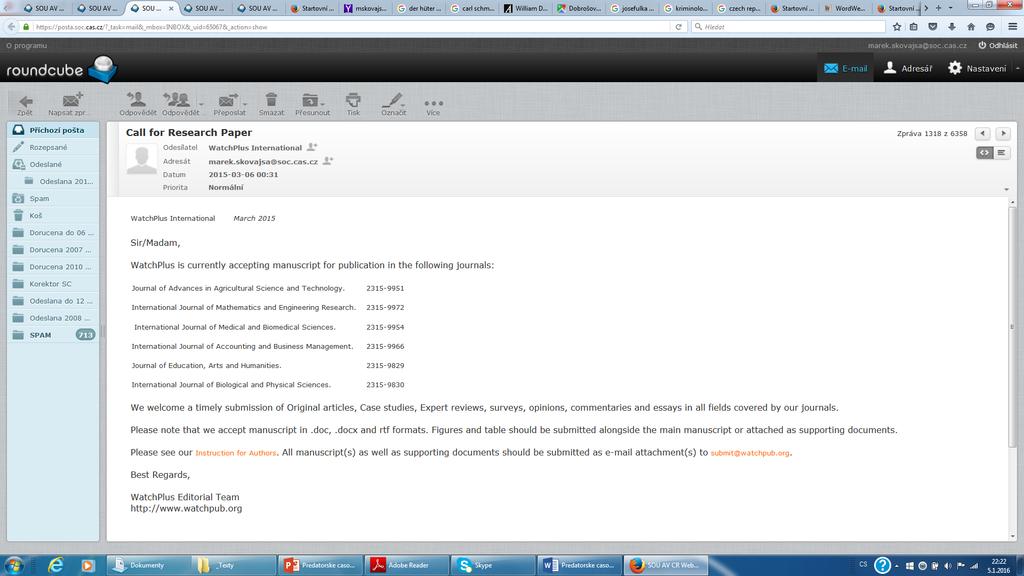The image size is (1024, 576).
Task: Go back with the Zpět arrow button
Action: coord(25,104)
